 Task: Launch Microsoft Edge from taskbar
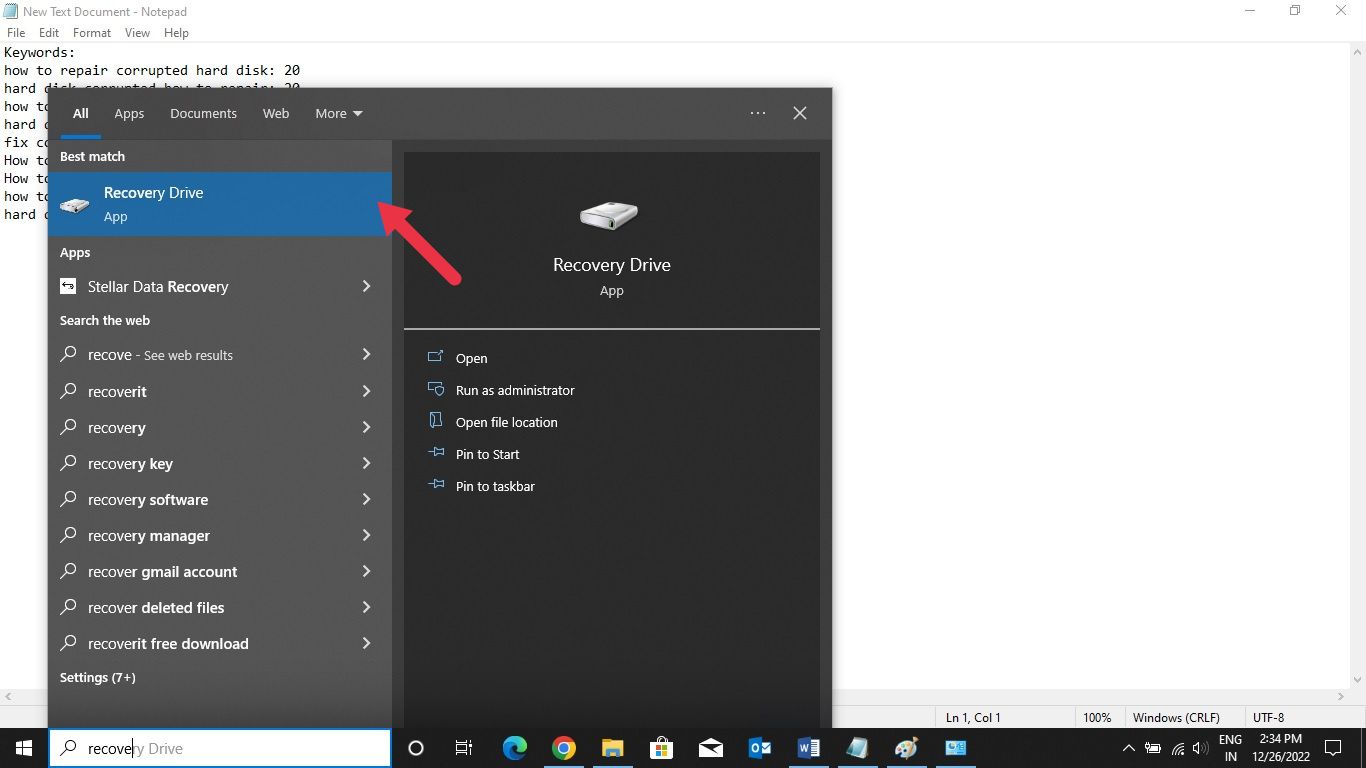point(514,748)
